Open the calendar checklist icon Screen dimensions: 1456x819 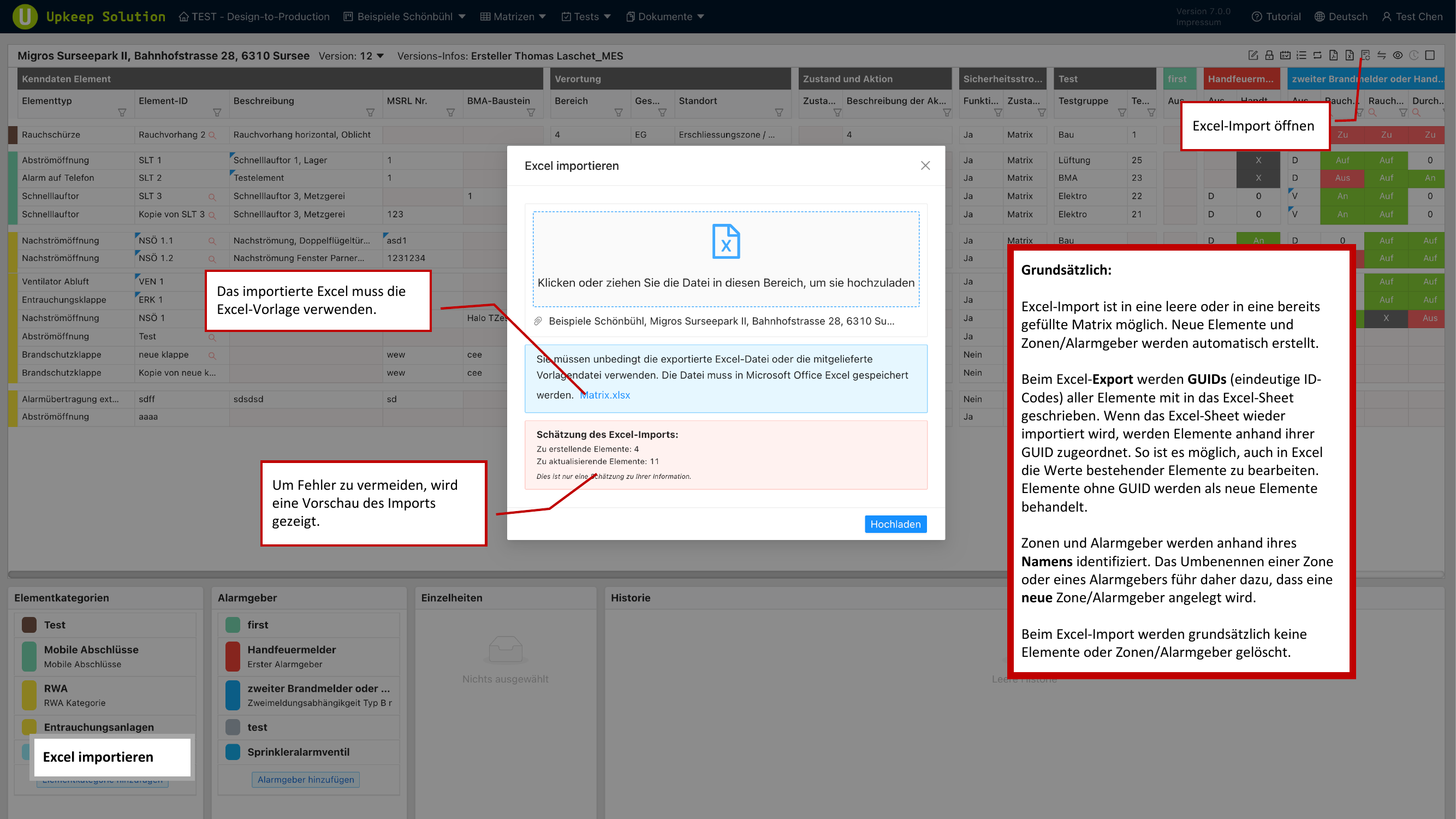[1285, 55]
